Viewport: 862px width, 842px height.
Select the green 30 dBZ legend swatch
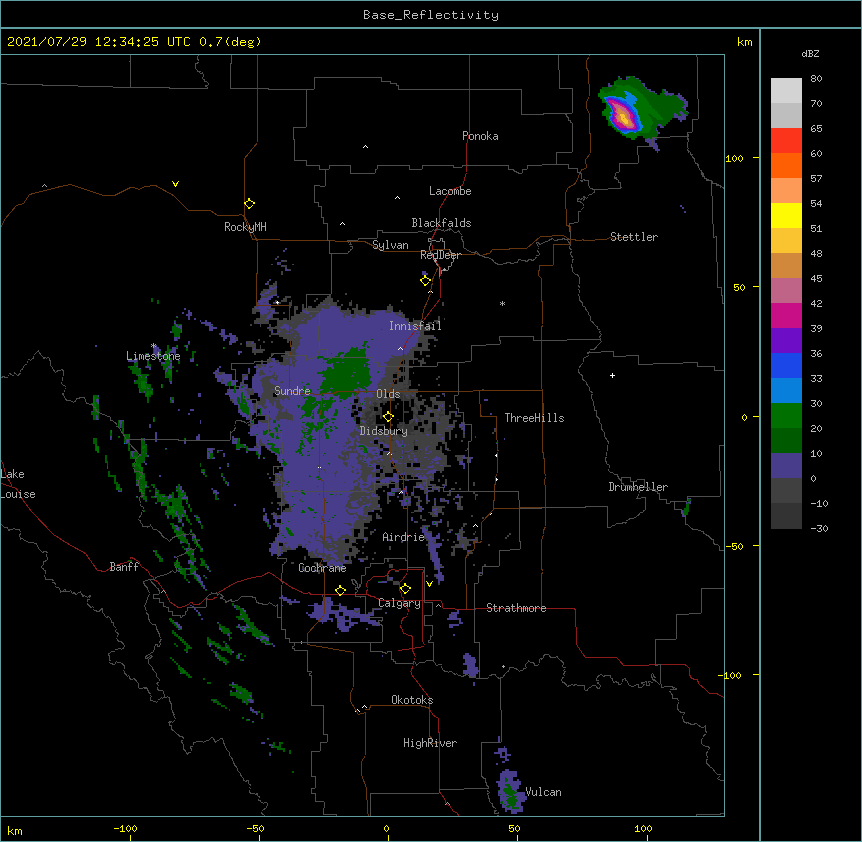[x=786, y=416]
